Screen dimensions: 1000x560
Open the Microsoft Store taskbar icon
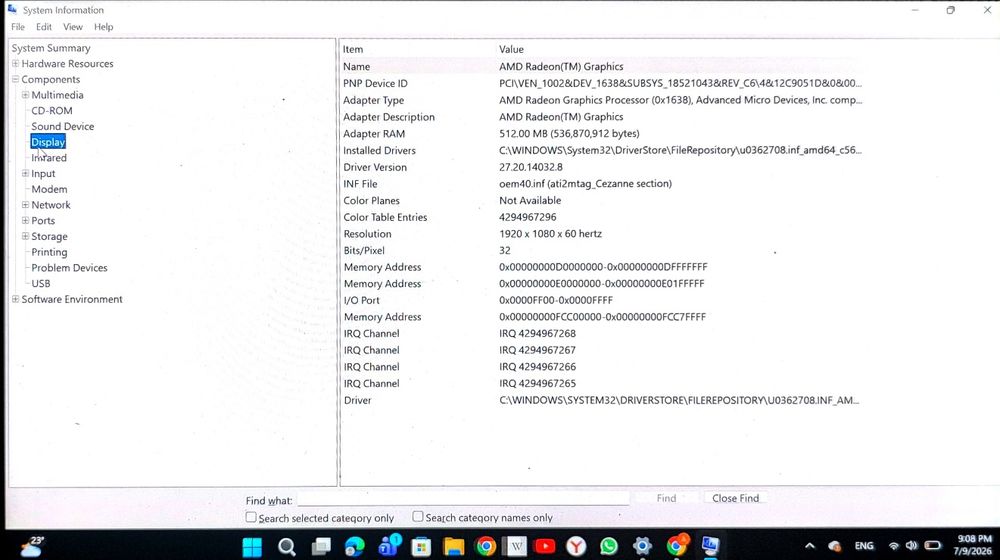pyautogui.click(x=421, y=547)
